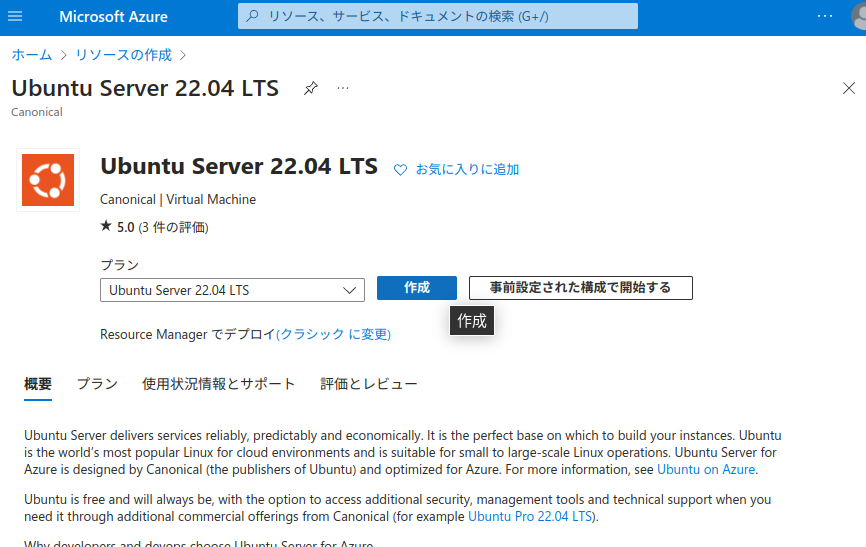Open the Ubuntu Pro 22.04 LTS link
The height and width of the screenshot is (547, 866).
[530, 517]
